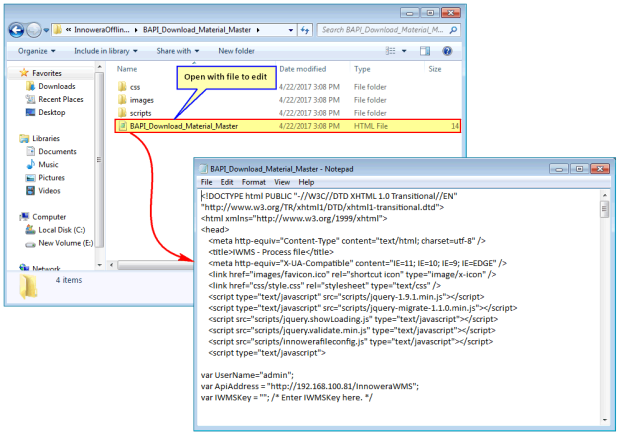Open the Explorer help icon
The width and height of the screenshot is (621, 437).
pyautogui.click(x=447, y=51)
